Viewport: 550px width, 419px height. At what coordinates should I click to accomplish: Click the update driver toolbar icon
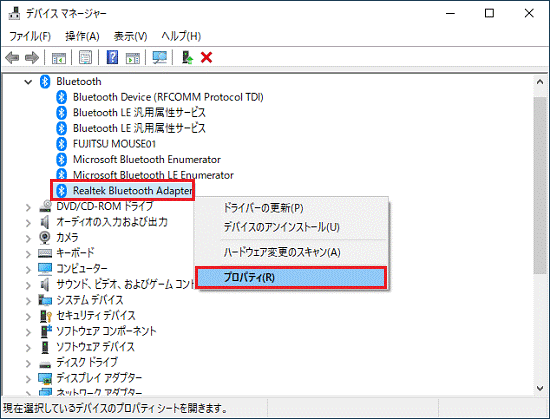pos(187,58)
